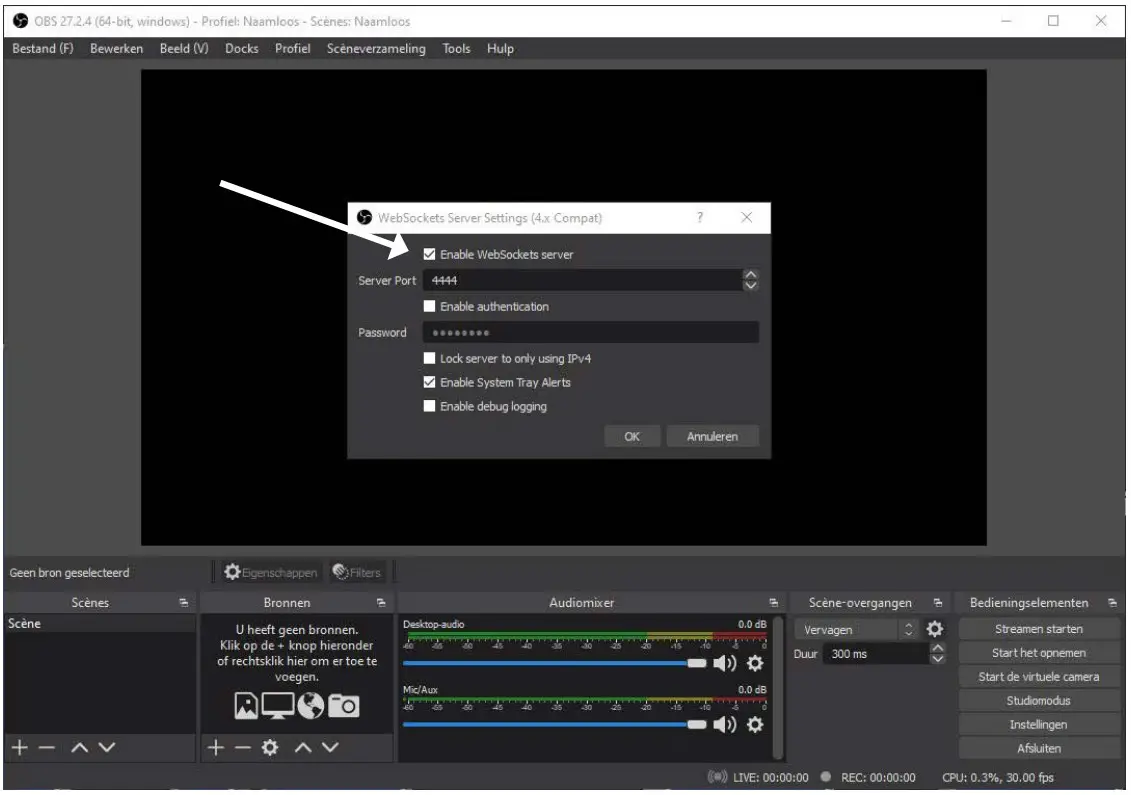Enable Studiomodus button

[1039, 700]
